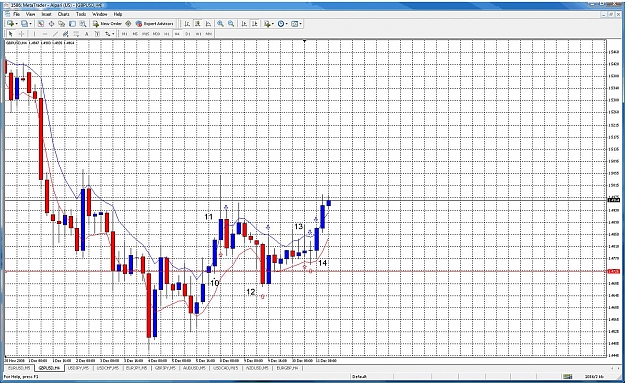The height and width of the screenshot is (383, 625).
Task: Expand the Arrows tool dropdown arrow
Action: (113, 34)
